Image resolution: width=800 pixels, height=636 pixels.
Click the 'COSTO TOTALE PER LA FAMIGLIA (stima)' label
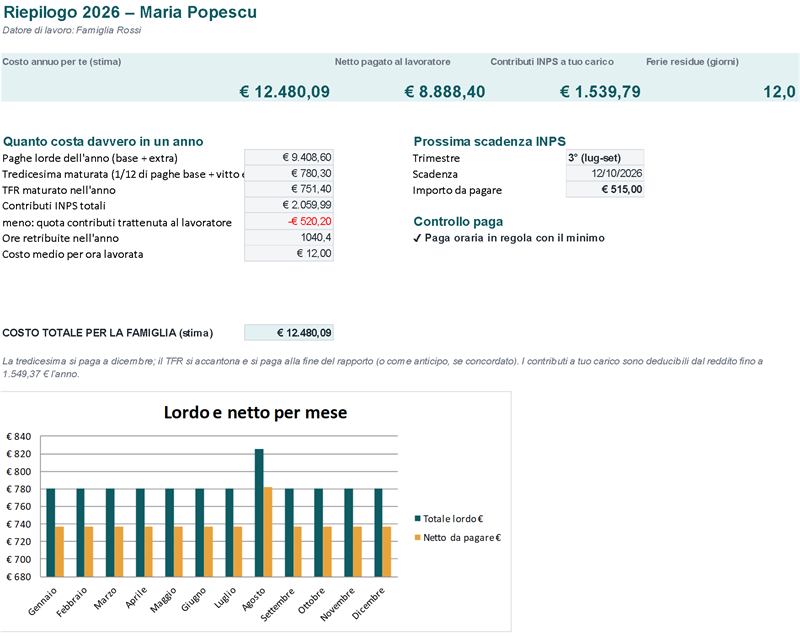(108, 333)
